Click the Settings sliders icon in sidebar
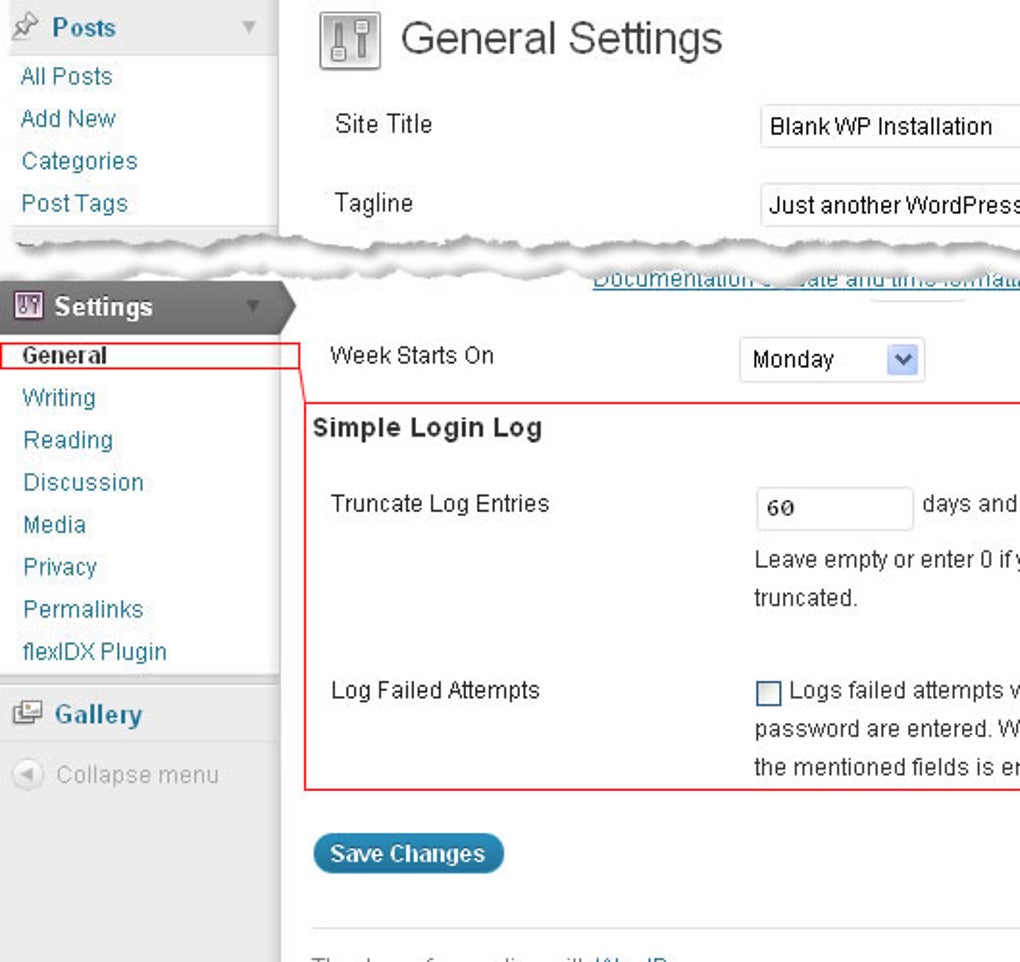This screenshot has height=962, width=1020. point(27,306)
